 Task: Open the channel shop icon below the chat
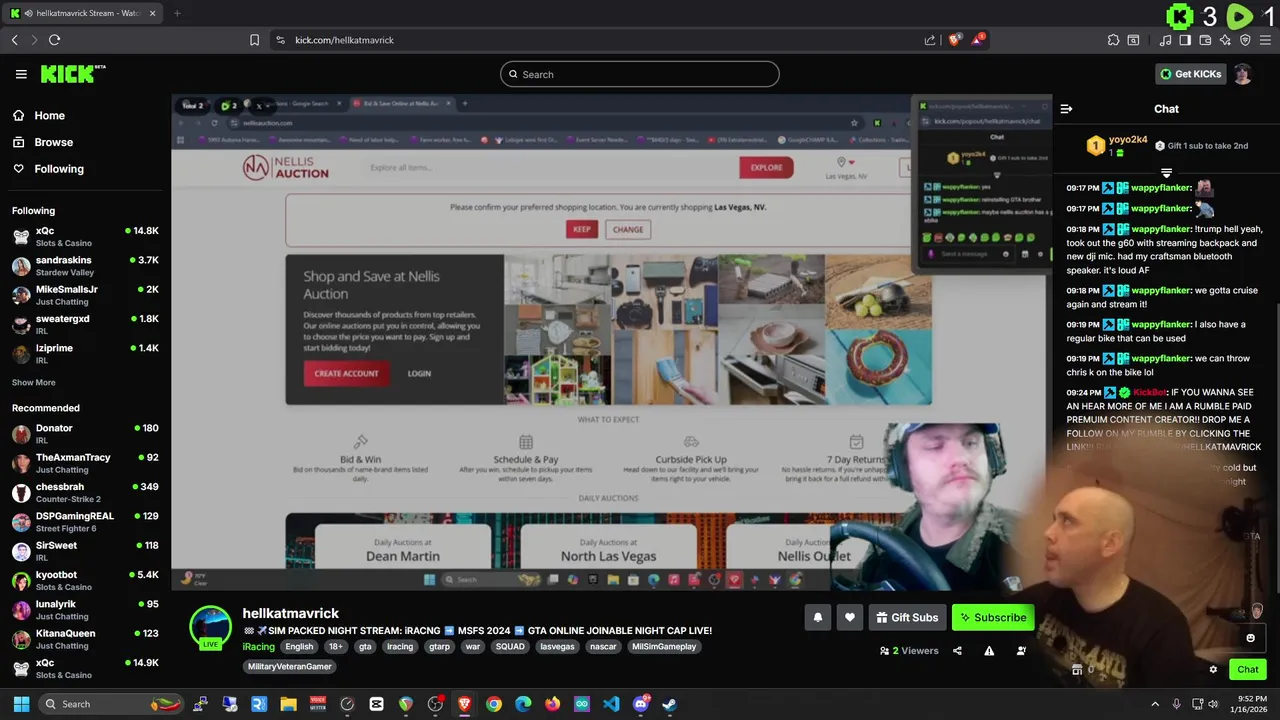tap(1077, 670)
